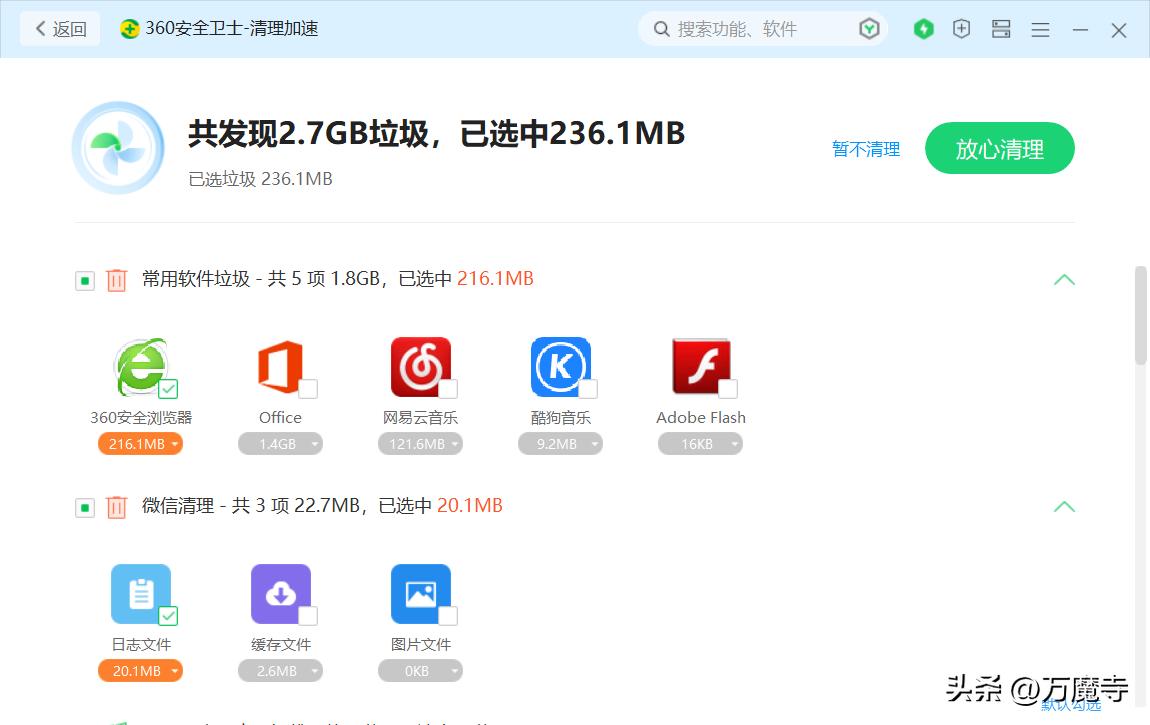This screenshot has width=1150, height=725.
Task: Click the 放心清理 button
Action: (x=999, y=147)
